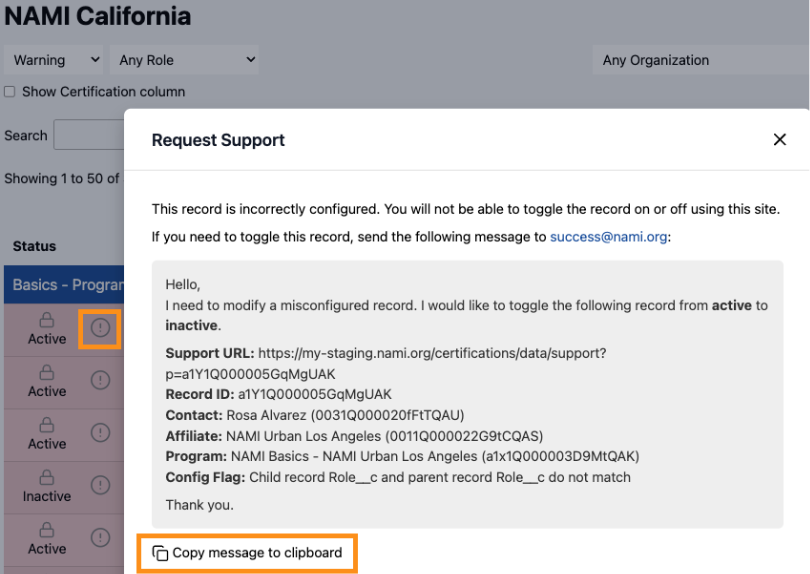Image resolution: width=810 pixels, height=574 pixels.
Task: Open the Any Organization dropdown
Action: [701, 60]
